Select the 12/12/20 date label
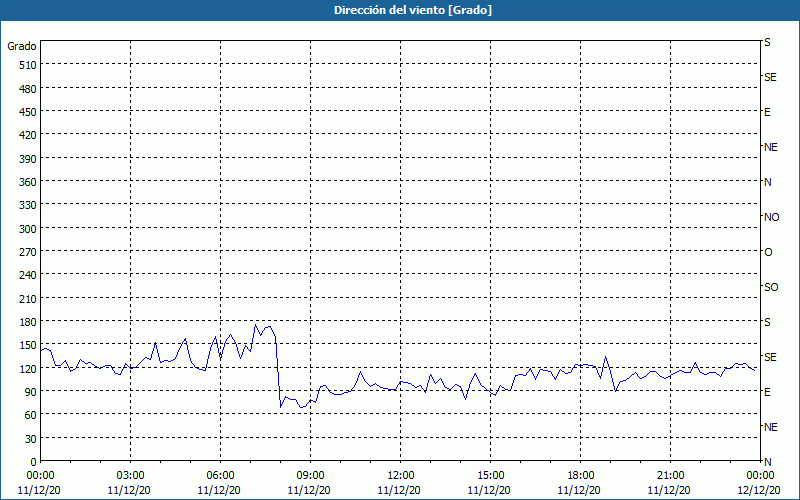This screenshot has width=800, height=500. 761,490
